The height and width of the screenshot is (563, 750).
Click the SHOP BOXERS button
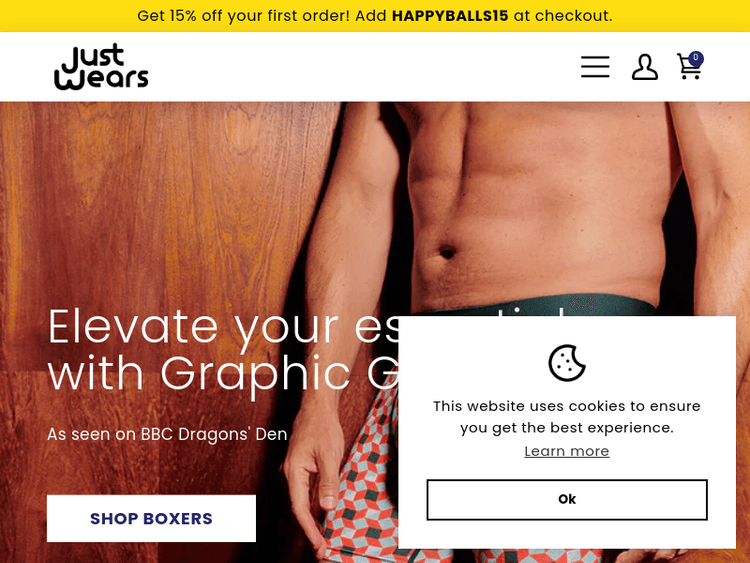tap(151, 519)
